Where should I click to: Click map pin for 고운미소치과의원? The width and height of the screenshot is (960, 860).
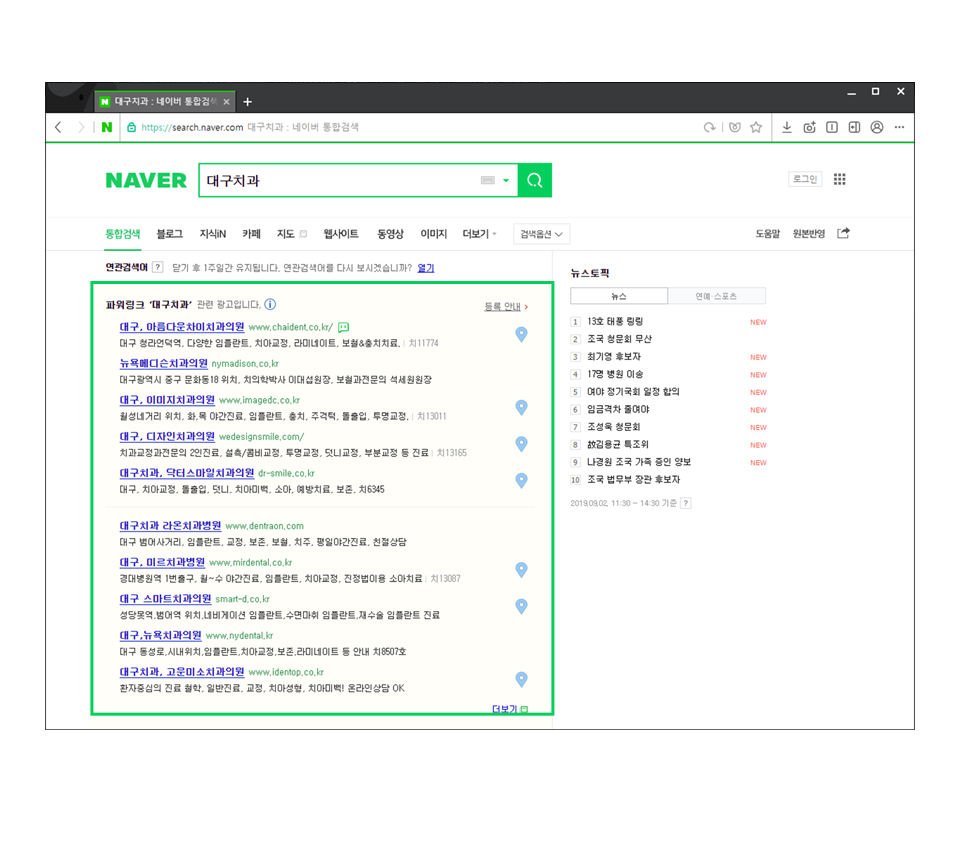coord(521,679)
